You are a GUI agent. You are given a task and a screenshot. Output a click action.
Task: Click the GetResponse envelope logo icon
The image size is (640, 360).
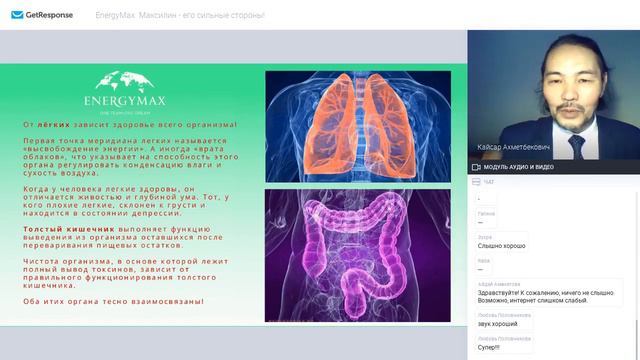[x=17, y=15]
